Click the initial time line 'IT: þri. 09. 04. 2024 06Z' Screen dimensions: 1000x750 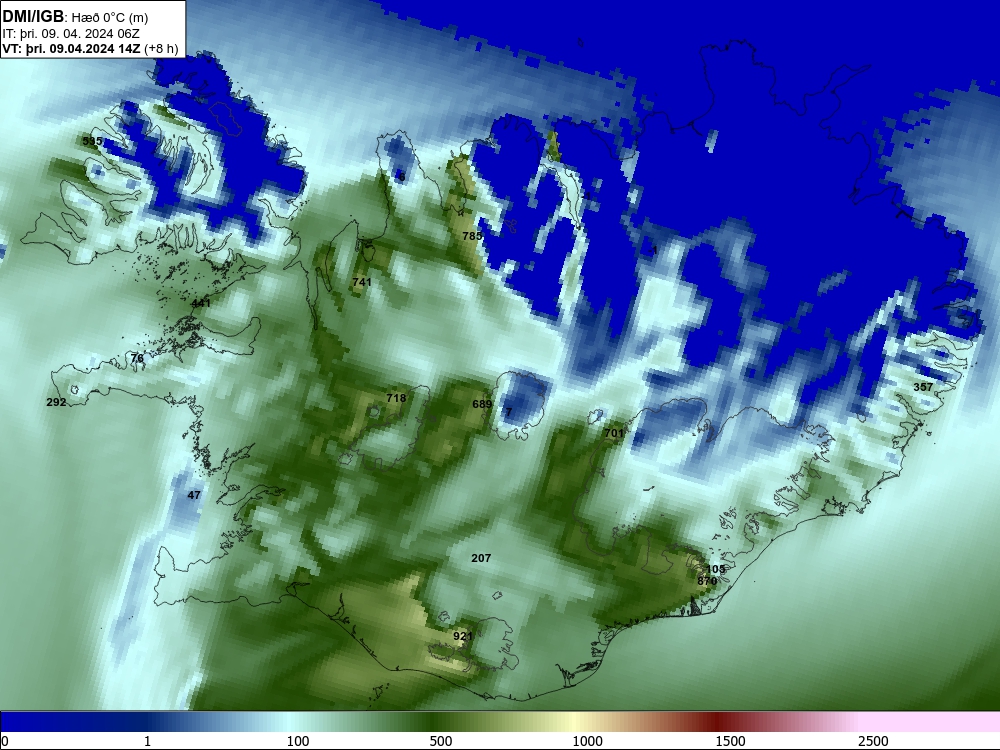tap(71, 34)
